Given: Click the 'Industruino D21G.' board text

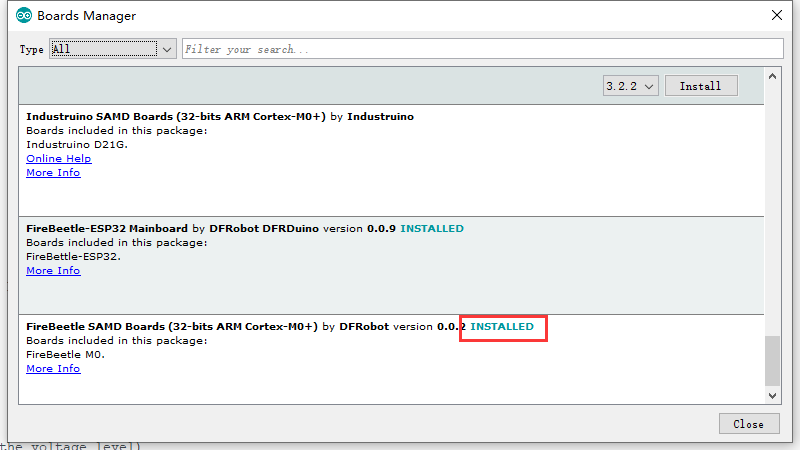Looking at the screenshot, I should point(77,144).
